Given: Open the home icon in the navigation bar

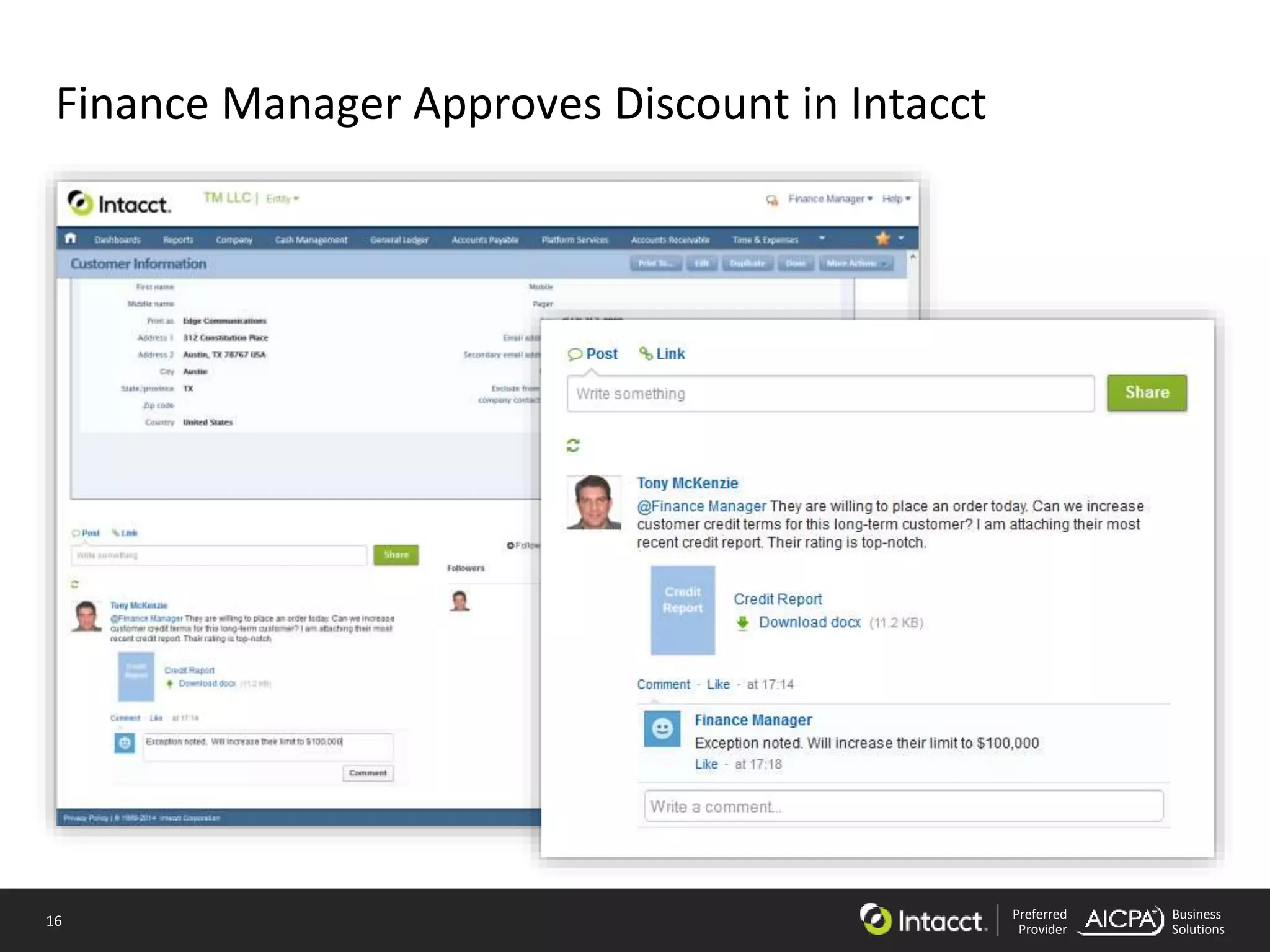Looking at the screenshot, I should (71, 238).
